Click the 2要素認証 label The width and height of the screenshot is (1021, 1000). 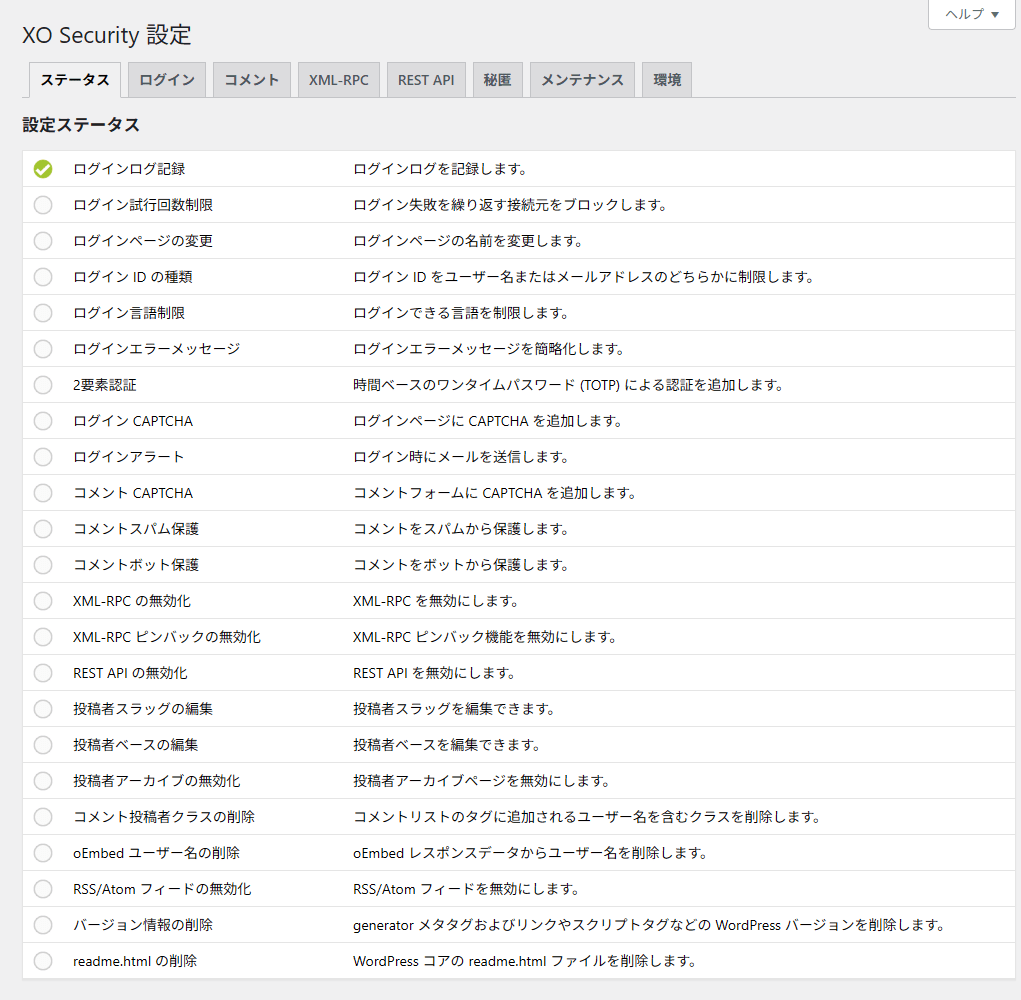click(x=105, y=385)
